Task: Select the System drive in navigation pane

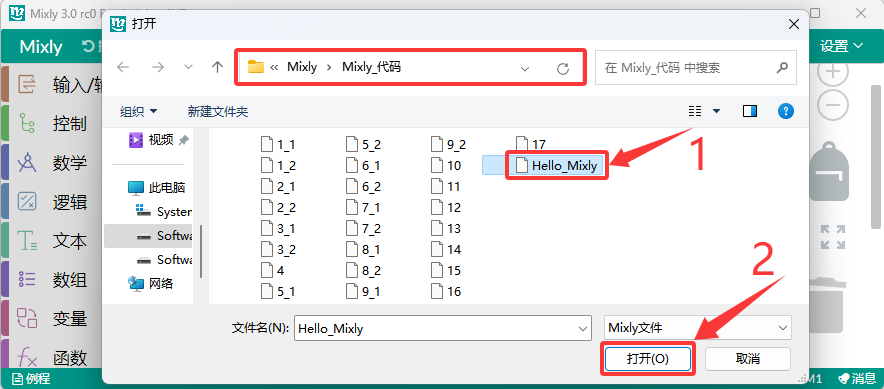Action: [163, 212]
